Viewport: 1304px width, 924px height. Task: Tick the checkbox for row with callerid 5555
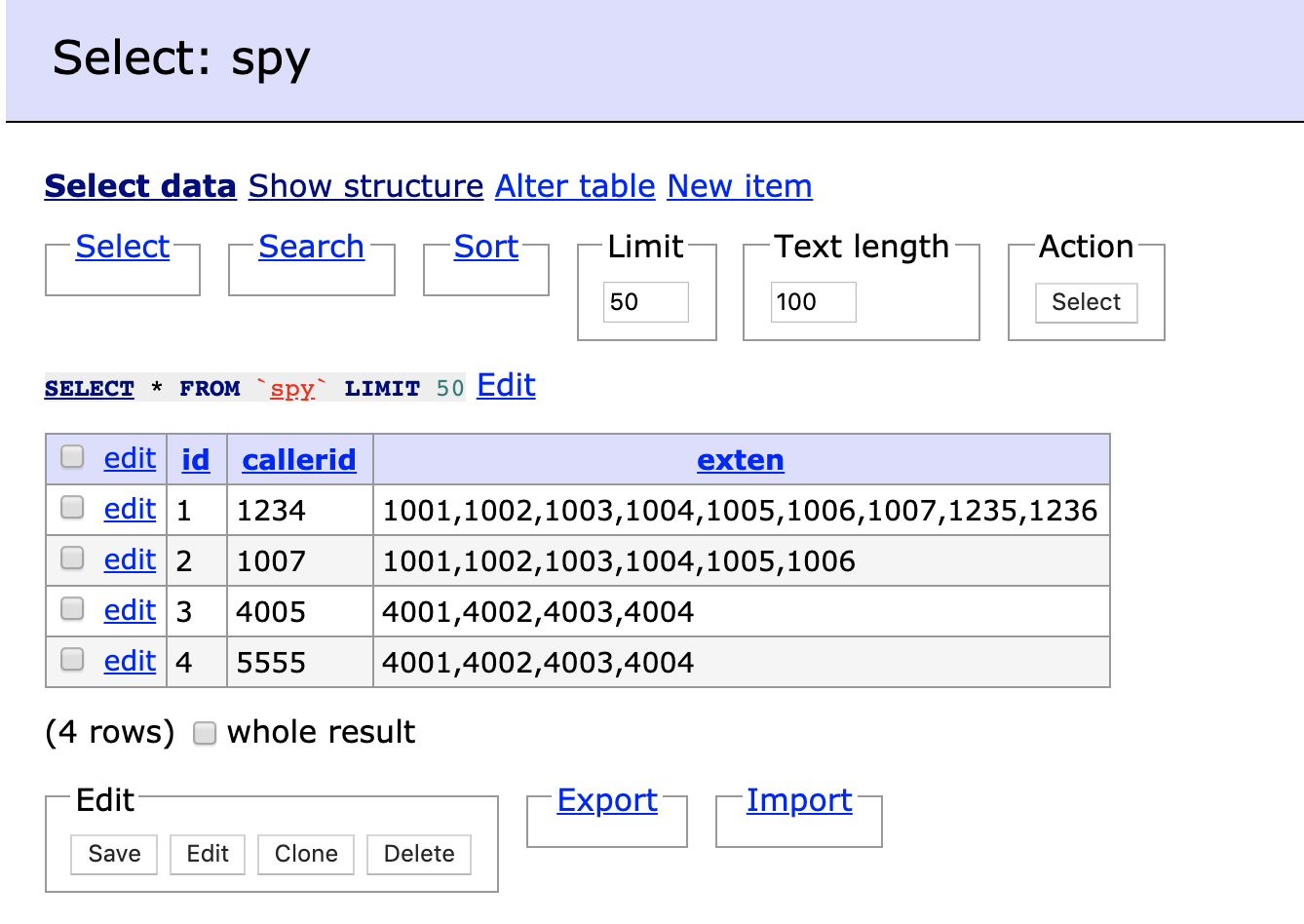pos(72,660)
